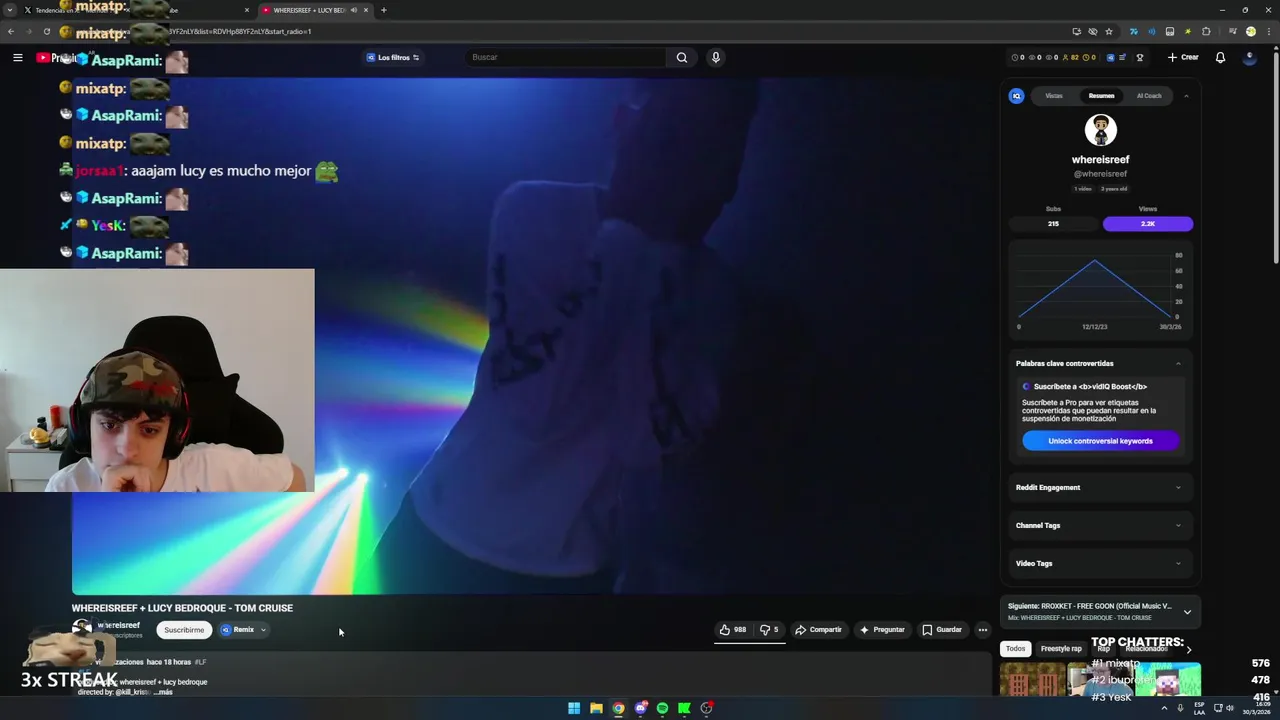The width and height of the screenshot is (1280, 720).
Task: Open the YouTube hamburger guide menu
Action: (x=17, y=57)
